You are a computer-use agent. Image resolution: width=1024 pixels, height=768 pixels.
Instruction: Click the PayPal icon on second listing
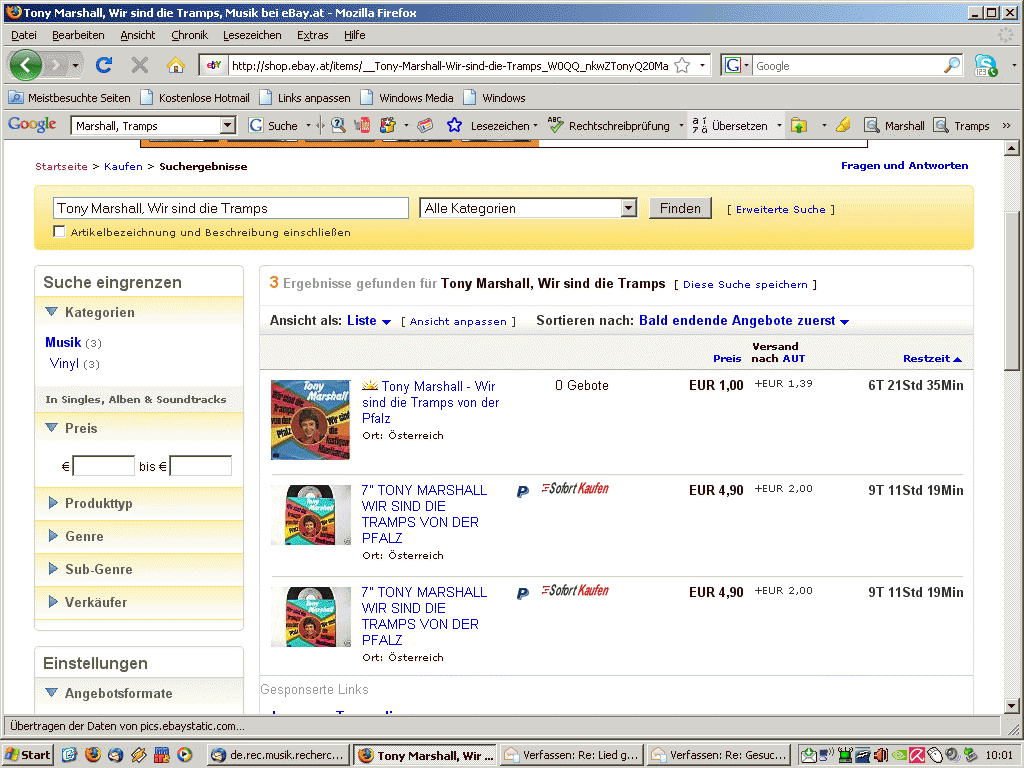[x=522, y=491]
